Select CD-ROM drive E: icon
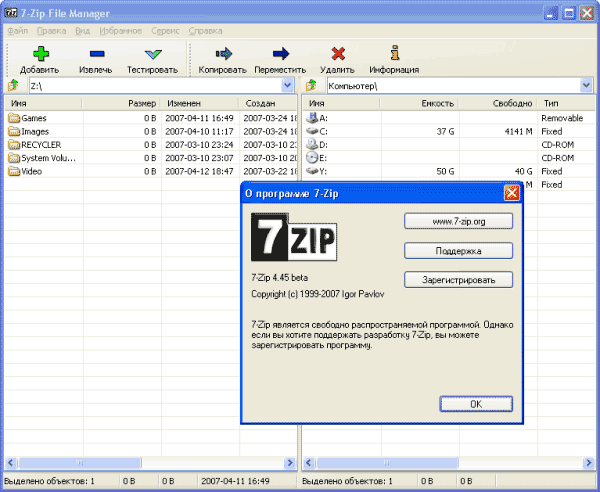Image resolution: width=600 pixels, height=492 pixels. point(312,158)
